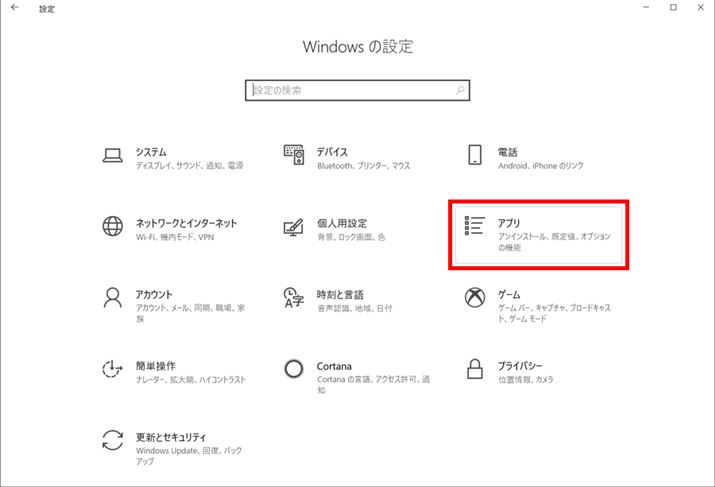Click the Cortana の言語 description text
This screenshot has width=715, height=487.
tap(373, 384)
